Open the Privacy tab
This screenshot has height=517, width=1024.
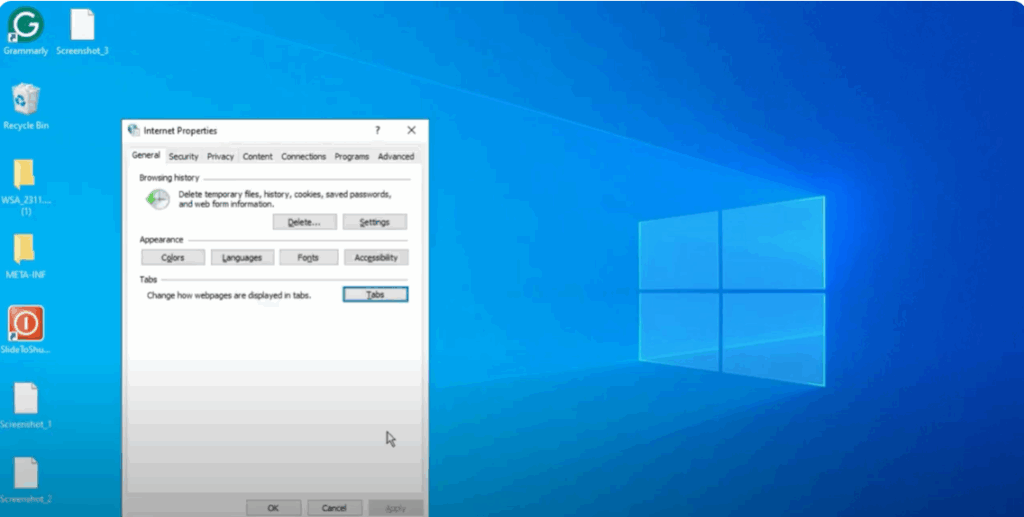point(220,157)
